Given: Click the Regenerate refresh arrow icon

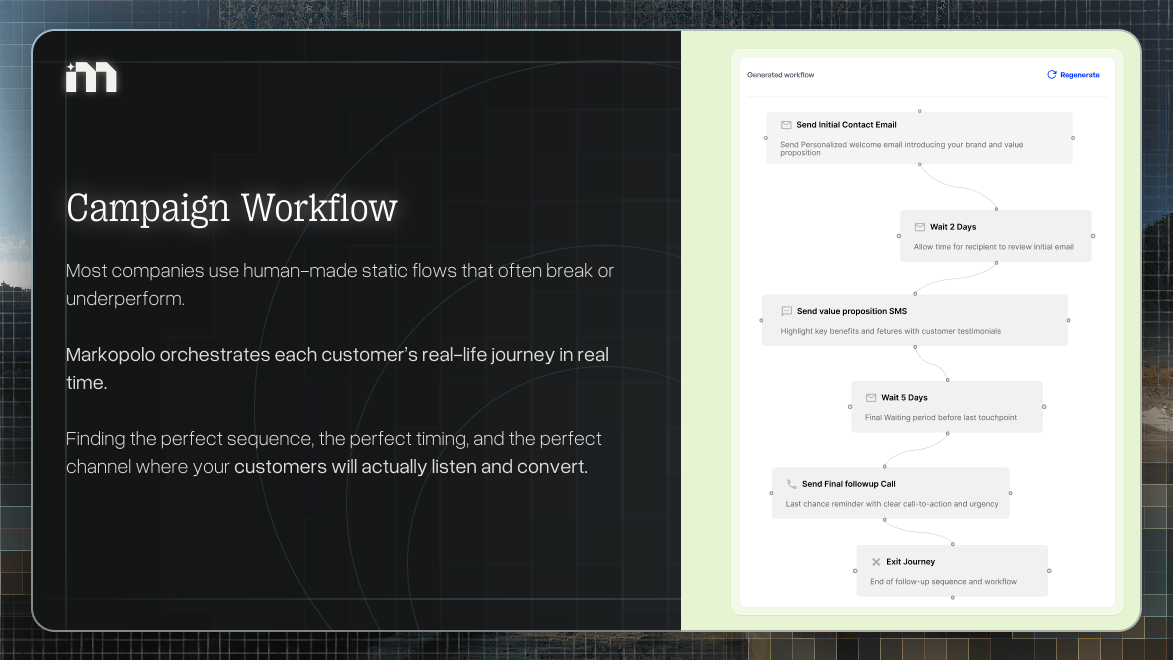Looking at the screenshot, I should 1051,75.
